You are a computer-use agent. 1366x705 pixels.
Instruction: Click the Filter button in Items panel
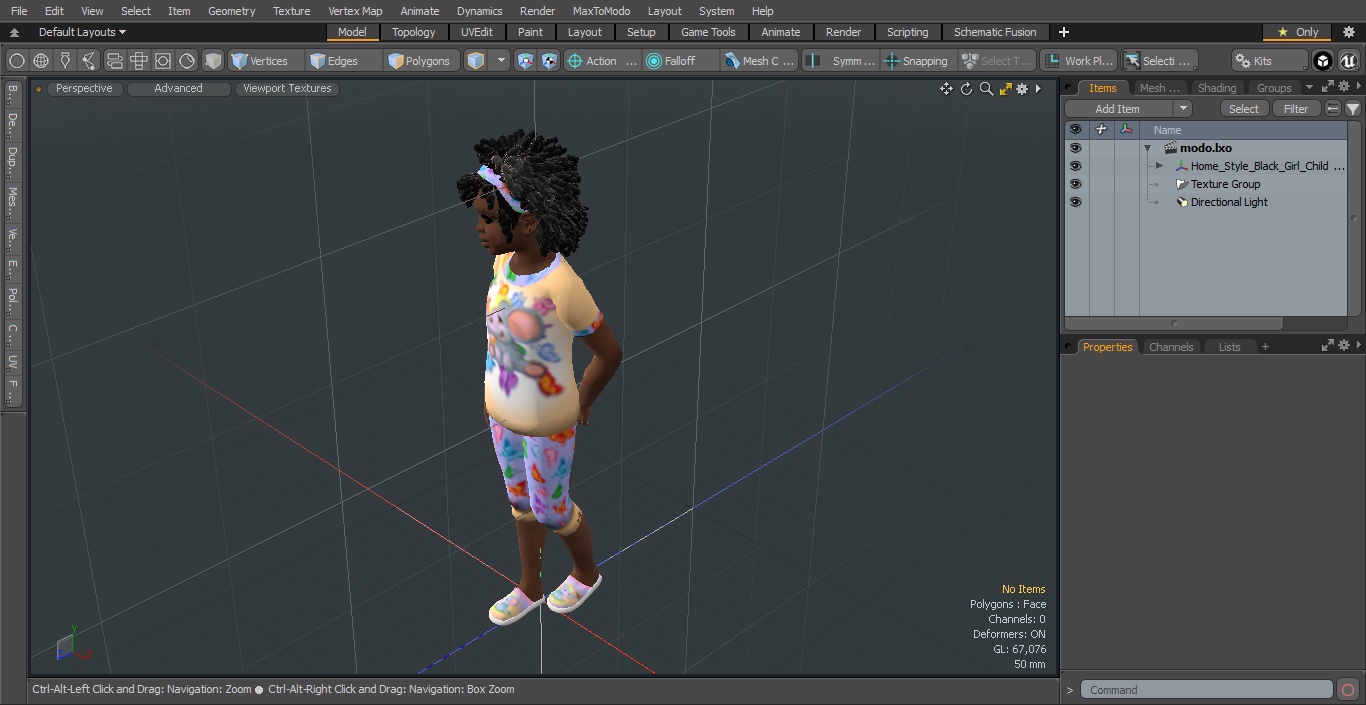[x=1296, y=109]
